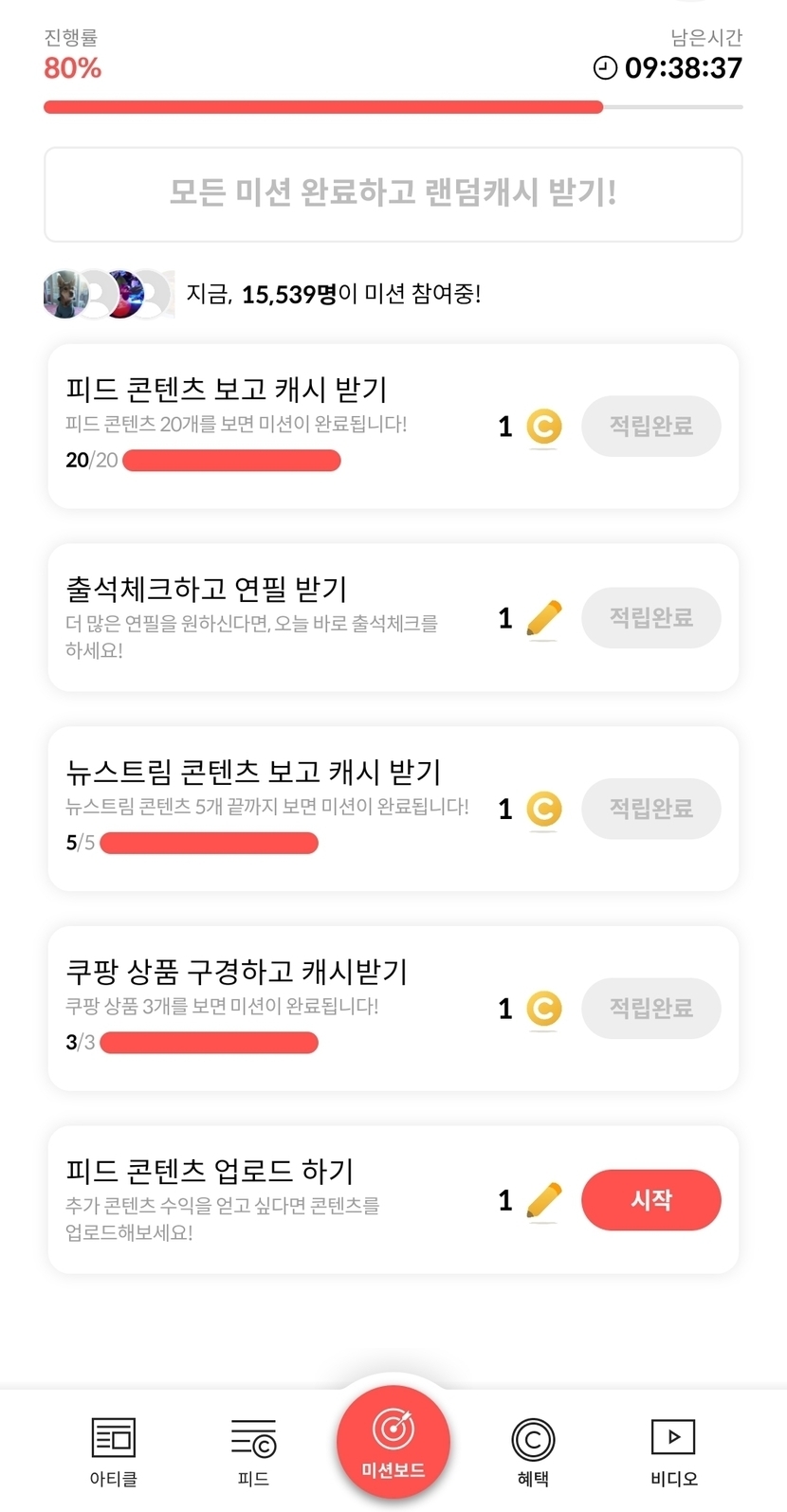Open the 아티클 (Article) tab icon

pyautogui.click(x=114, y=1439)
